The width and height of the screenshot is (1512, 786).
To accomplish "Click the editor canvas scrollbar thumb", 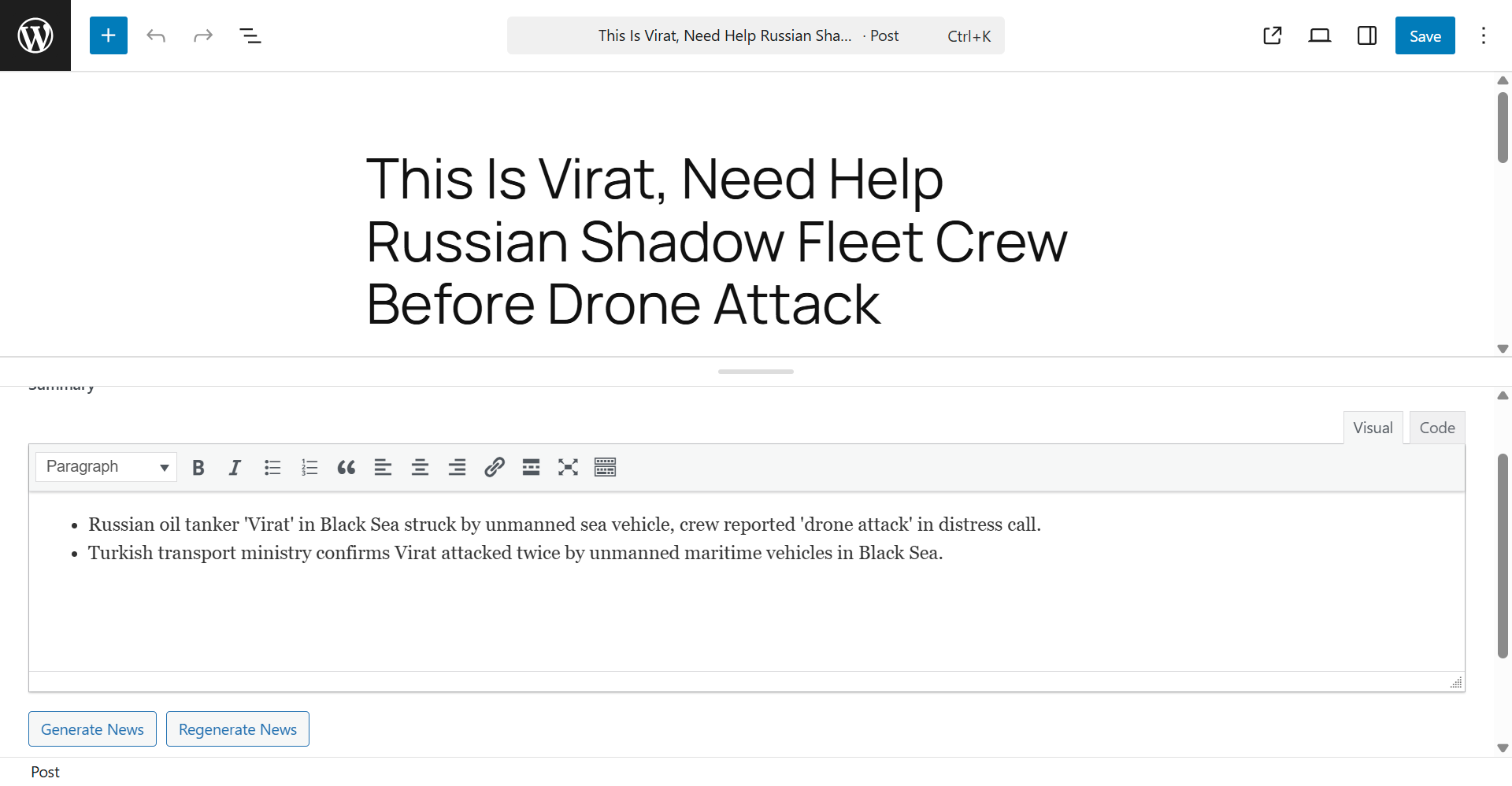I will pos(1503,128).
